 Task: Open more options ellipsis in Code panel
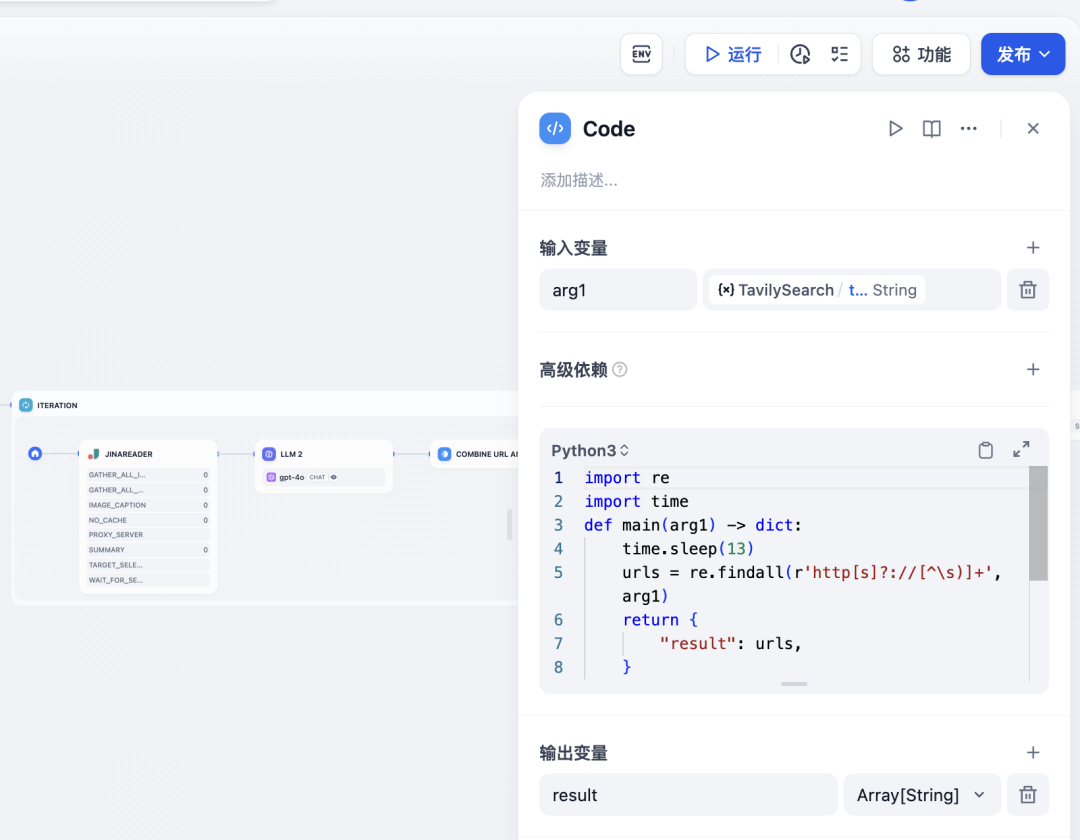(x=968, y=129)
